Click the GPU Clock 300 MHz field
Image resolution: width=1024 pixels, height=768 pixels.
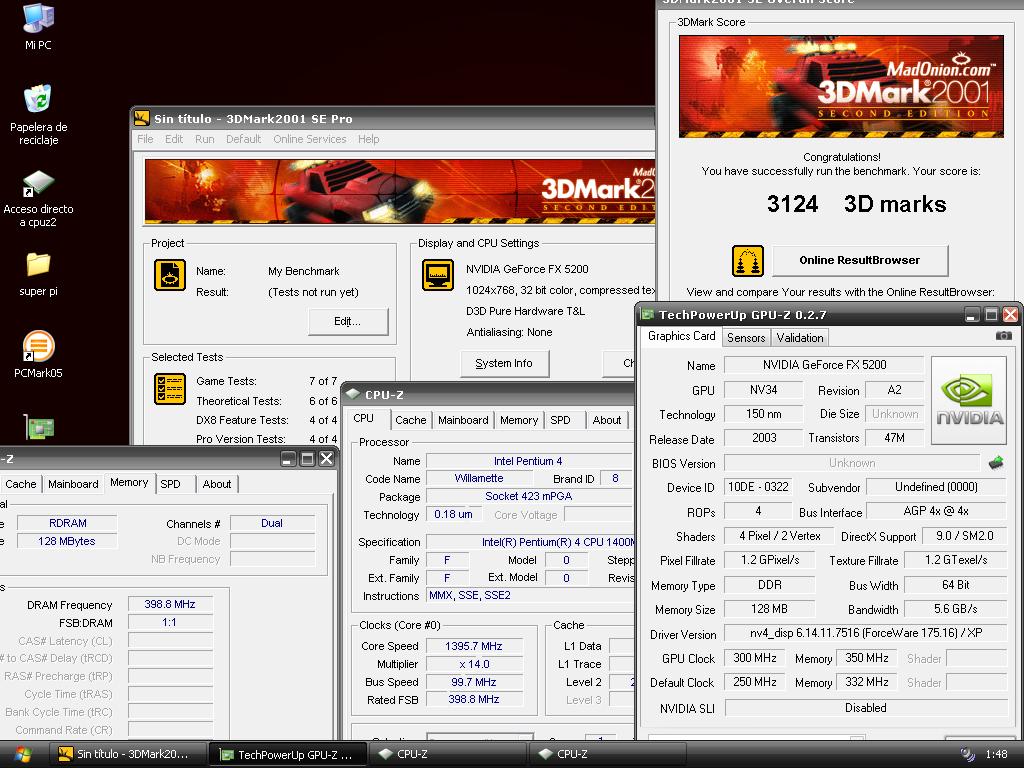(x=755, y=658)
